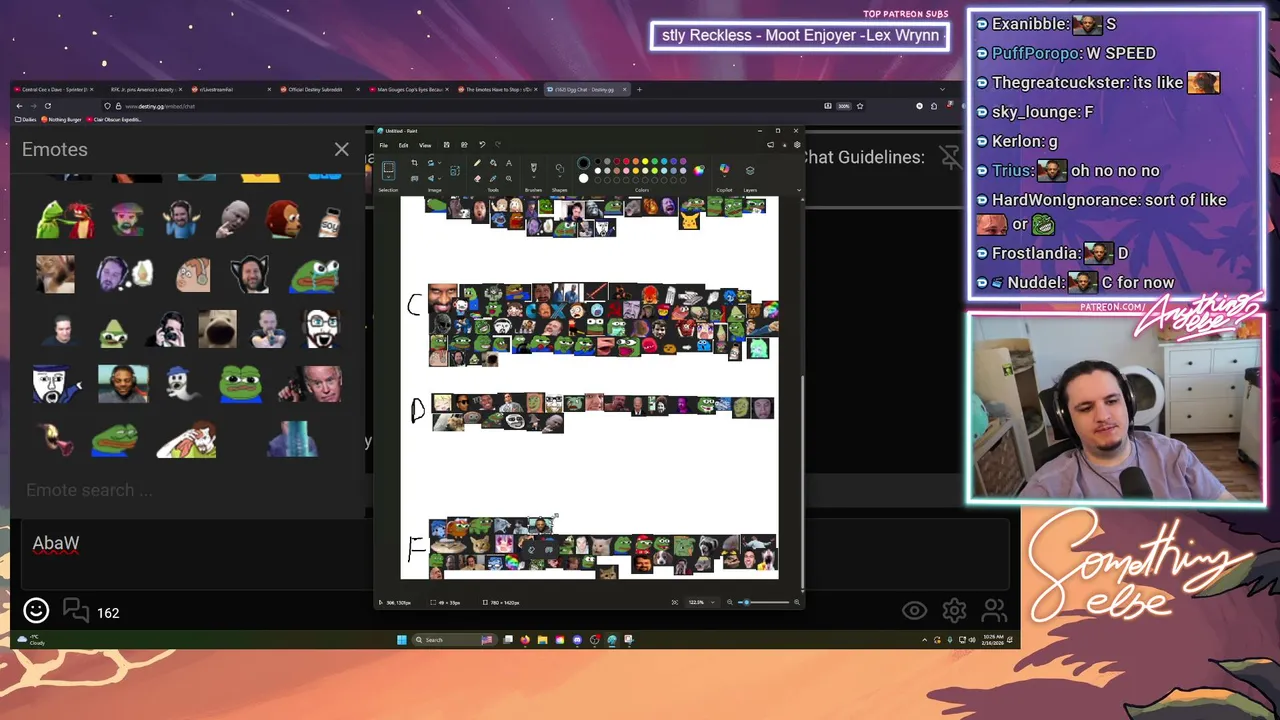This screenshot has width=1280, height=720.
Task: Open Discord from the taskbar
Action: point(577,640)
